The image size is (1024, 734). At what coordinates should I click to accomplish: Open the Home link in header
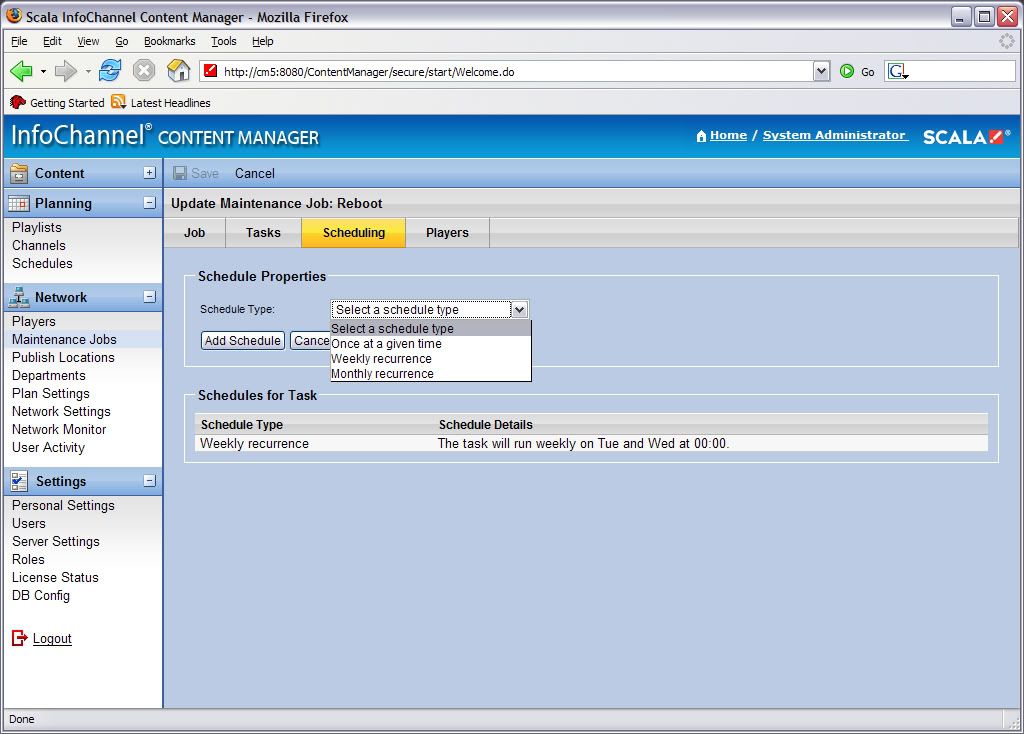(x=728, y=135)
